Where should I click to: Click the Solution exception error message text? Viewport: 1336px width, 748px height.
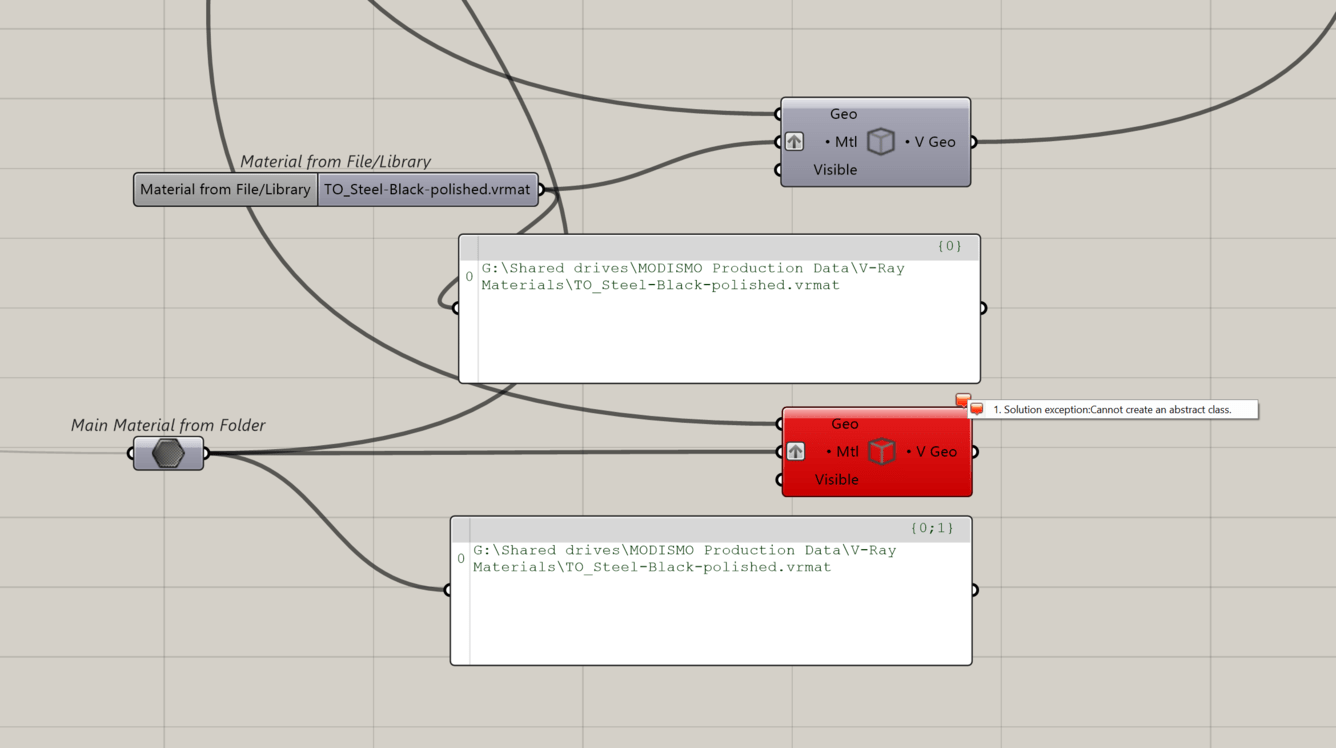(x=1110, y=409)
